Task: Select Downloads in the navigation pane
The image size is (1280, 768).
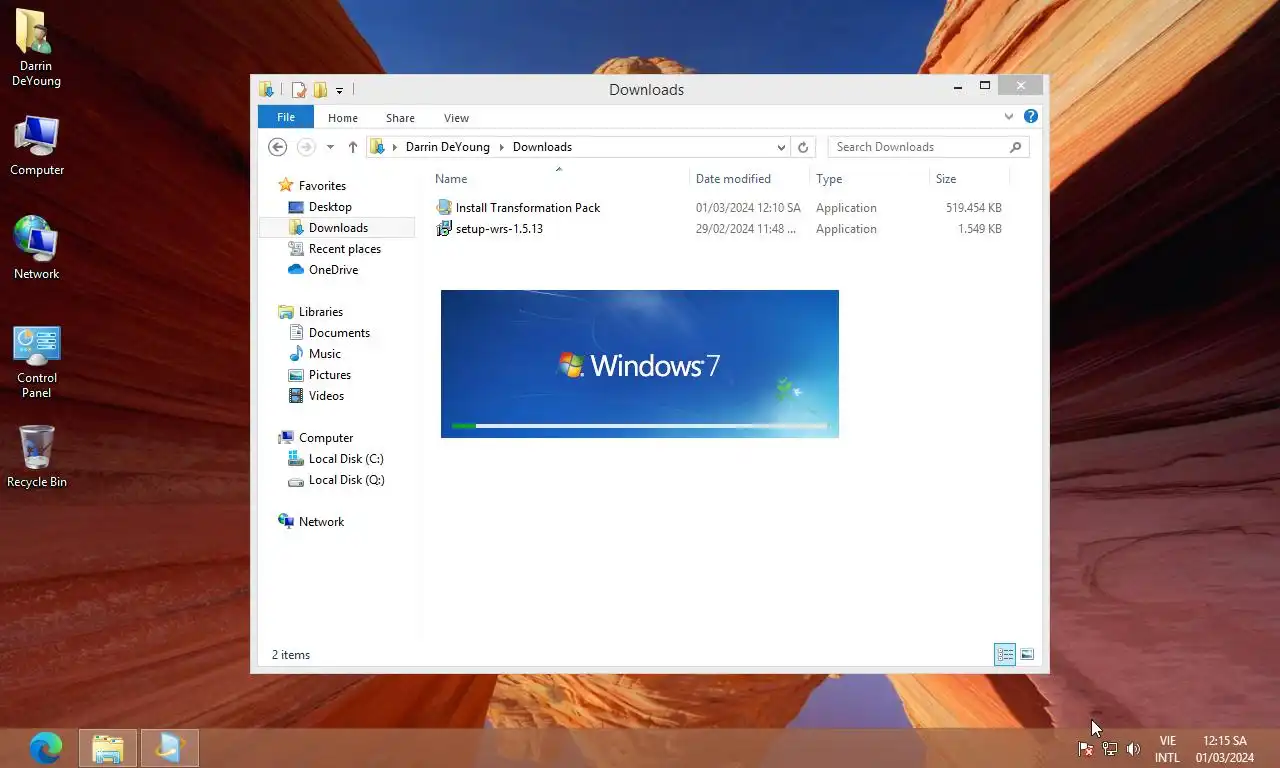Action: click(338, 228)
